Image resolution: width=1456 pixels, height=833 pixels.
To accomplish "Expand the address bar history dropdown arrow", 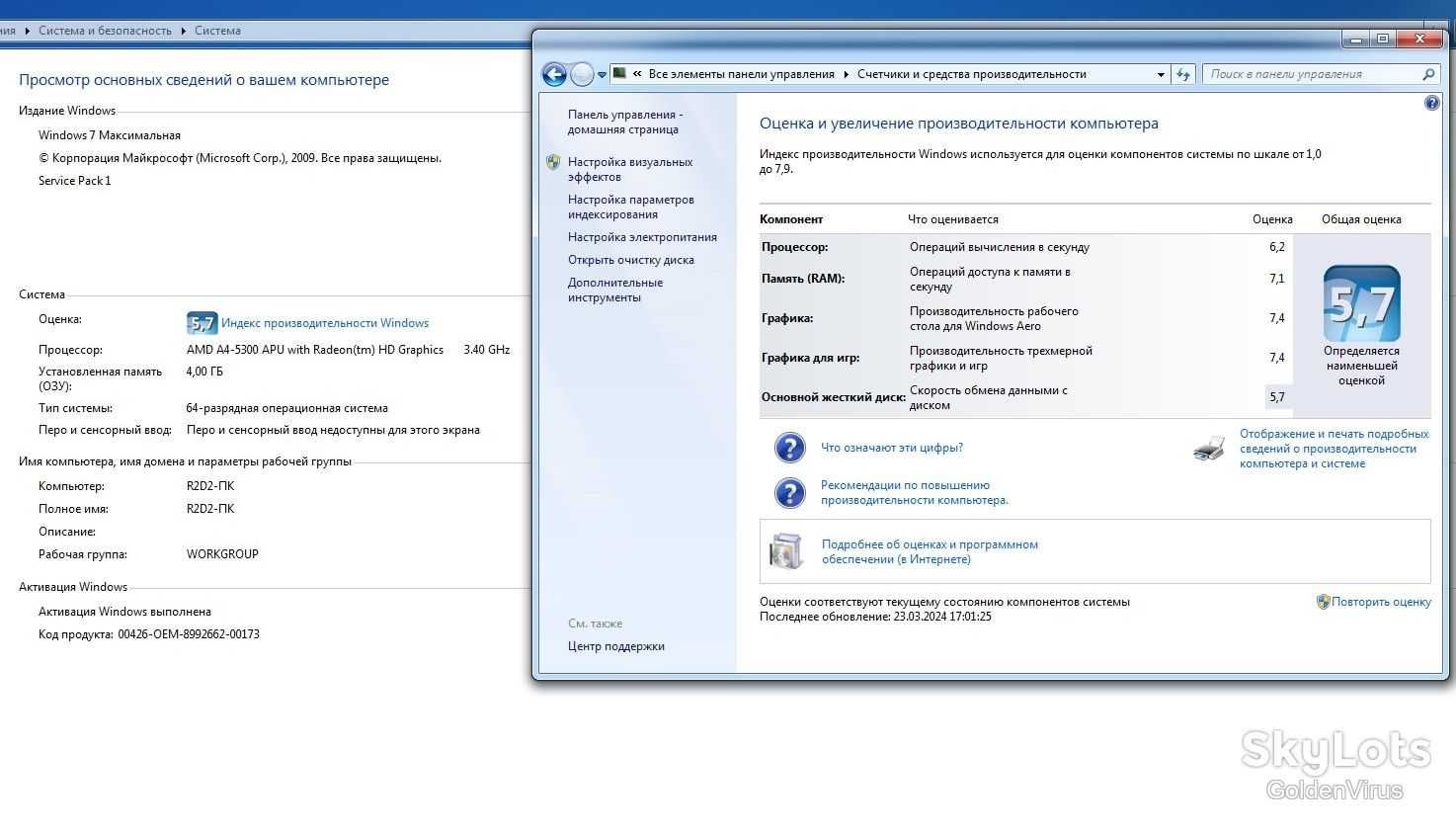I will (x=1161, y=74).
